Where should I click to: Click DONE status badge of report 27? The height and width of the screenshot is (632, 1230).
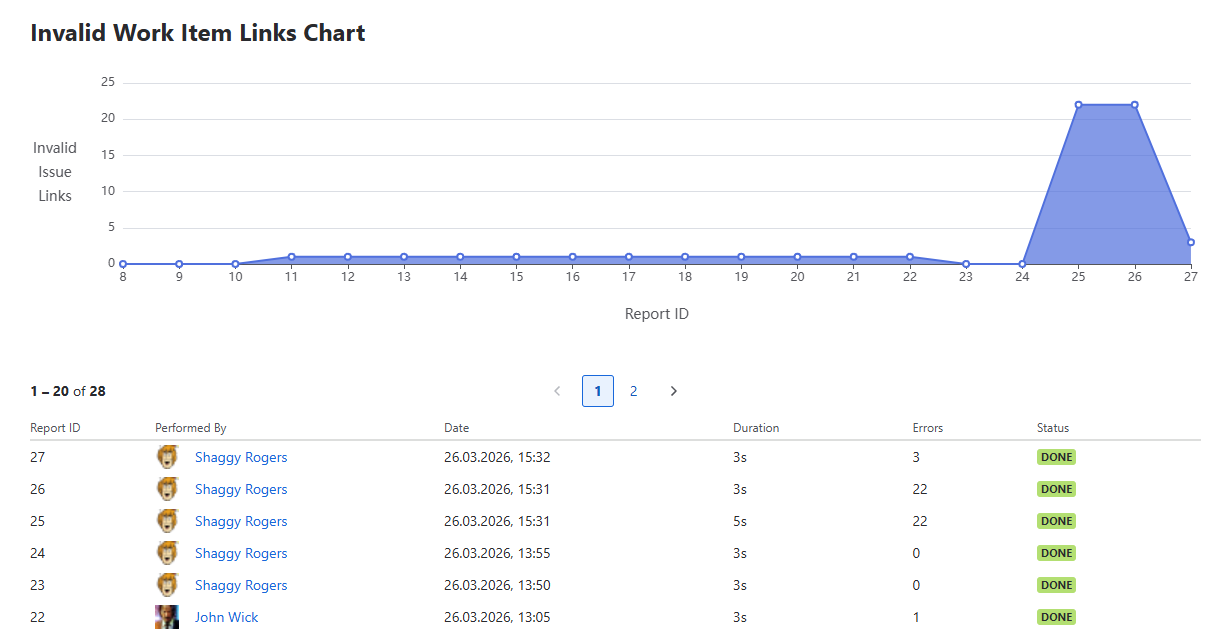tap(1056, 457)
